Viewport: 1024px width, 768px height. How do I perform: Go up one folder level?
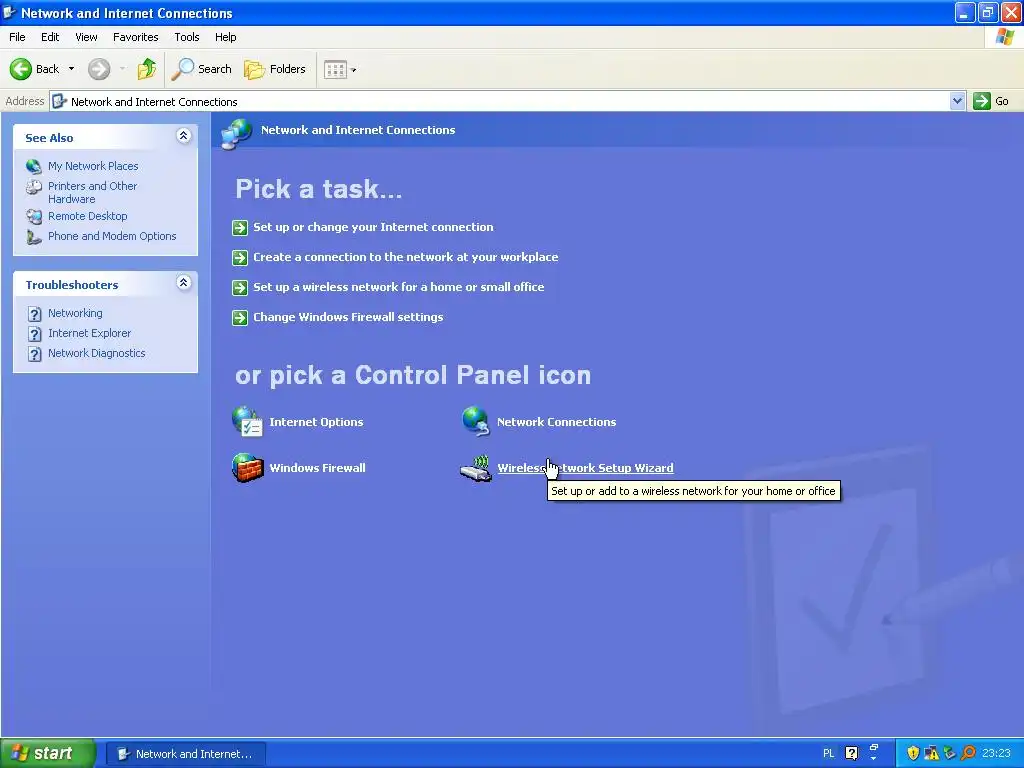147,69
